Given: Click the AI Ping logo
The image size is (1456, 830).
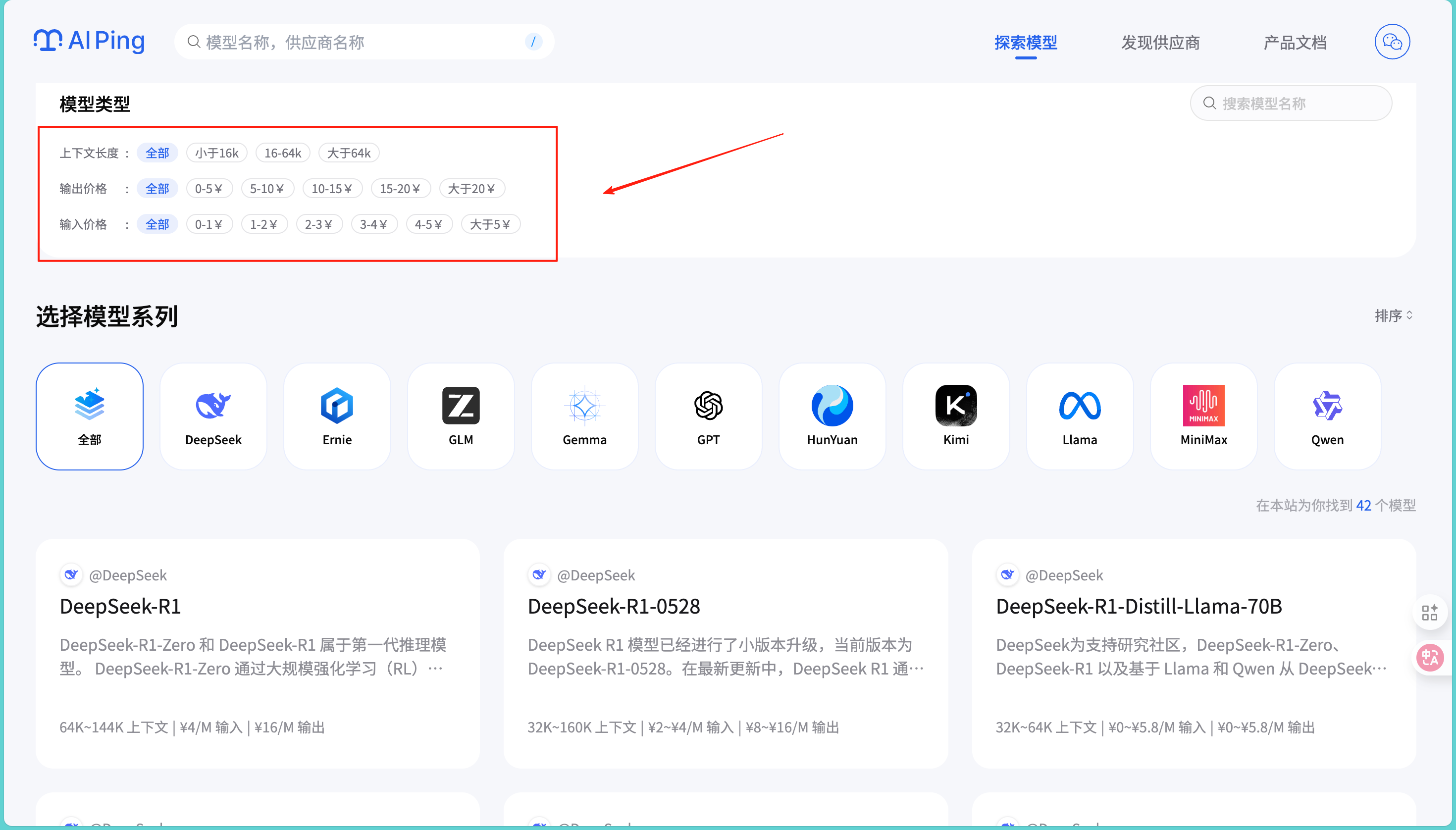Looking at the screenshot, I should [x=90, y=41].
